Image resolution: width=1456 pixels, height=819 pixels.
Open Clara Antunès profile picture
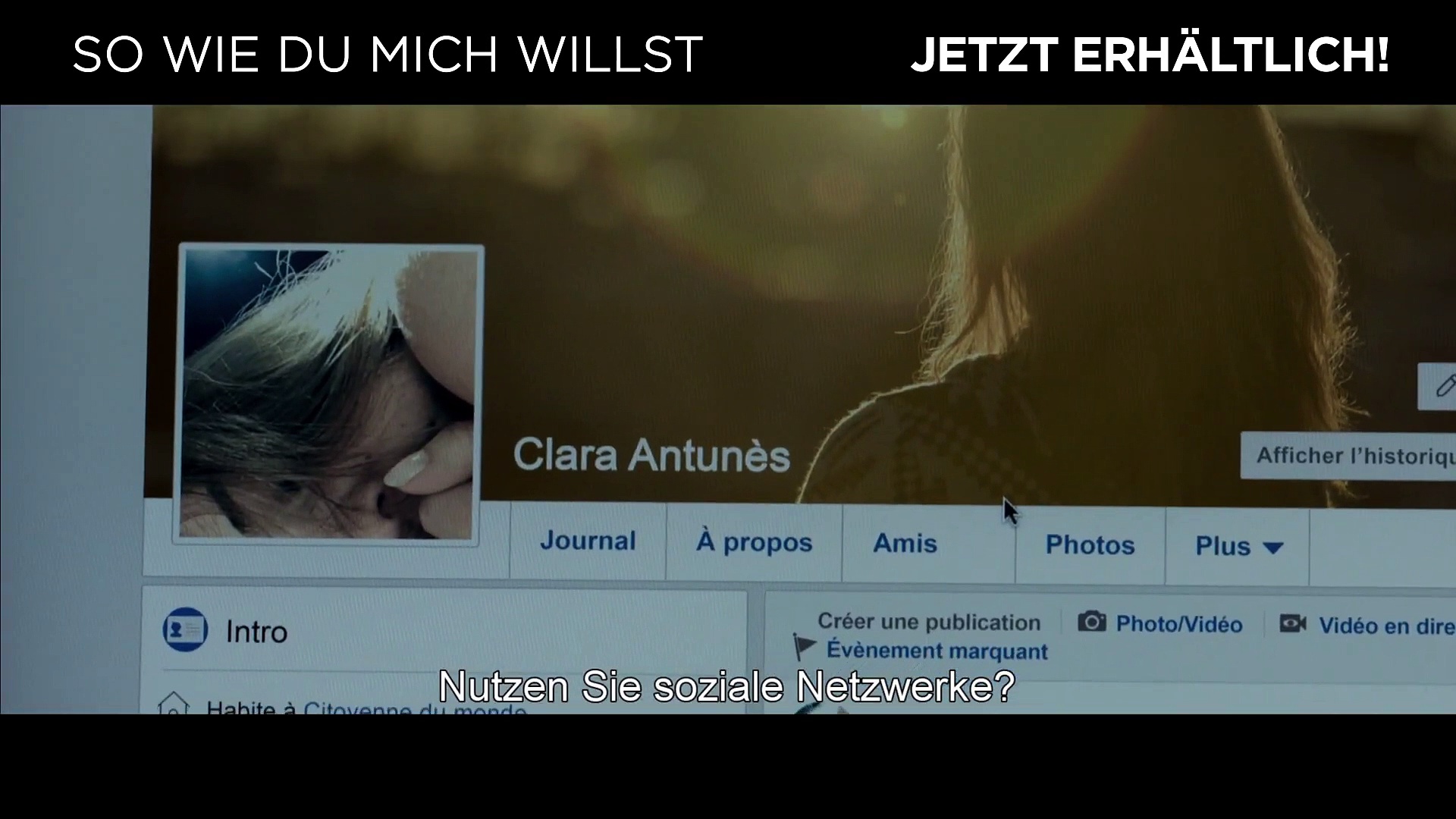click(328, 393)
